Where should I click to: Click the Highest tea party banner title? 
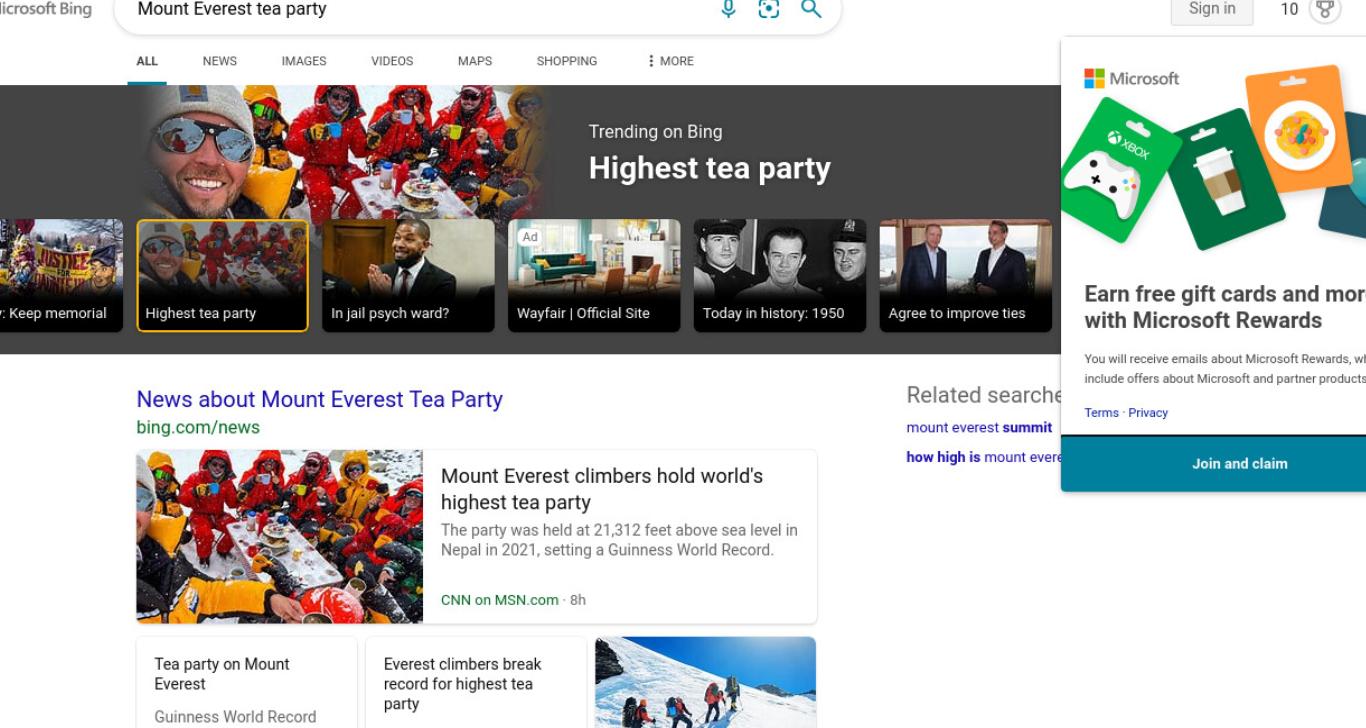tap(709, 168)
